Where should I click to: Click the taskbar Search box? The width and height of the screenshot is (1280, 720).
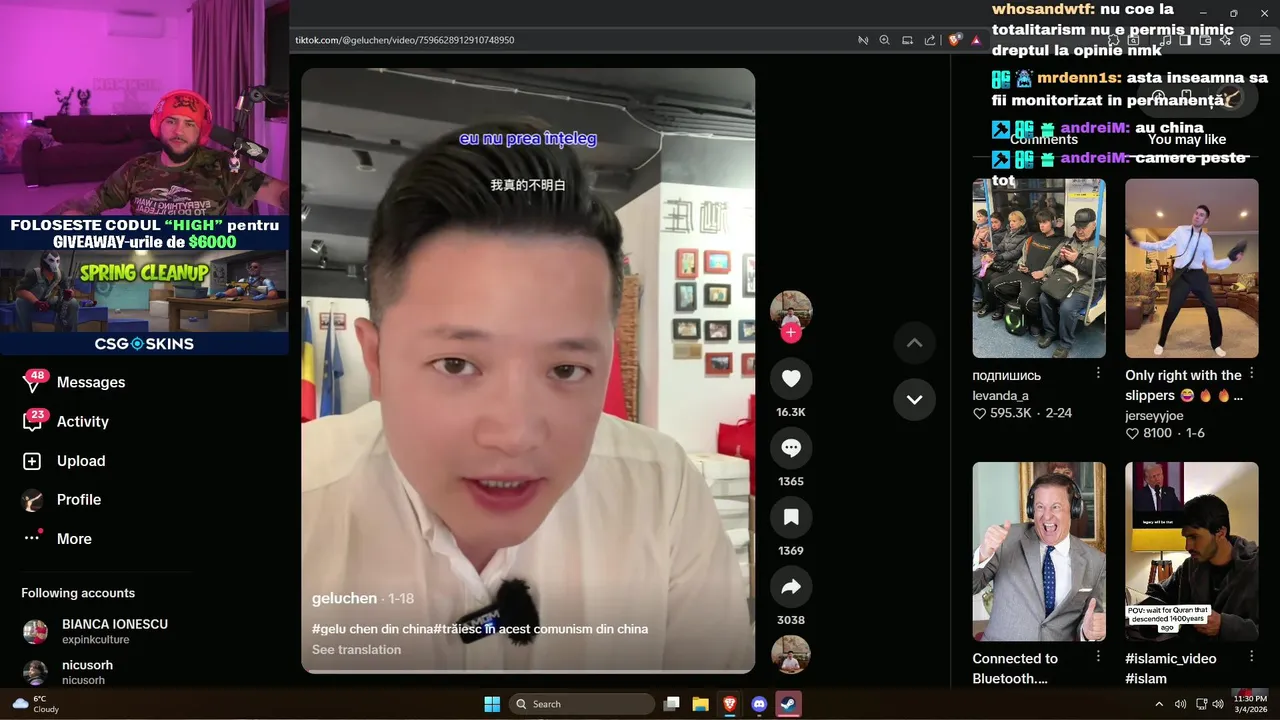tap(581, 704)
